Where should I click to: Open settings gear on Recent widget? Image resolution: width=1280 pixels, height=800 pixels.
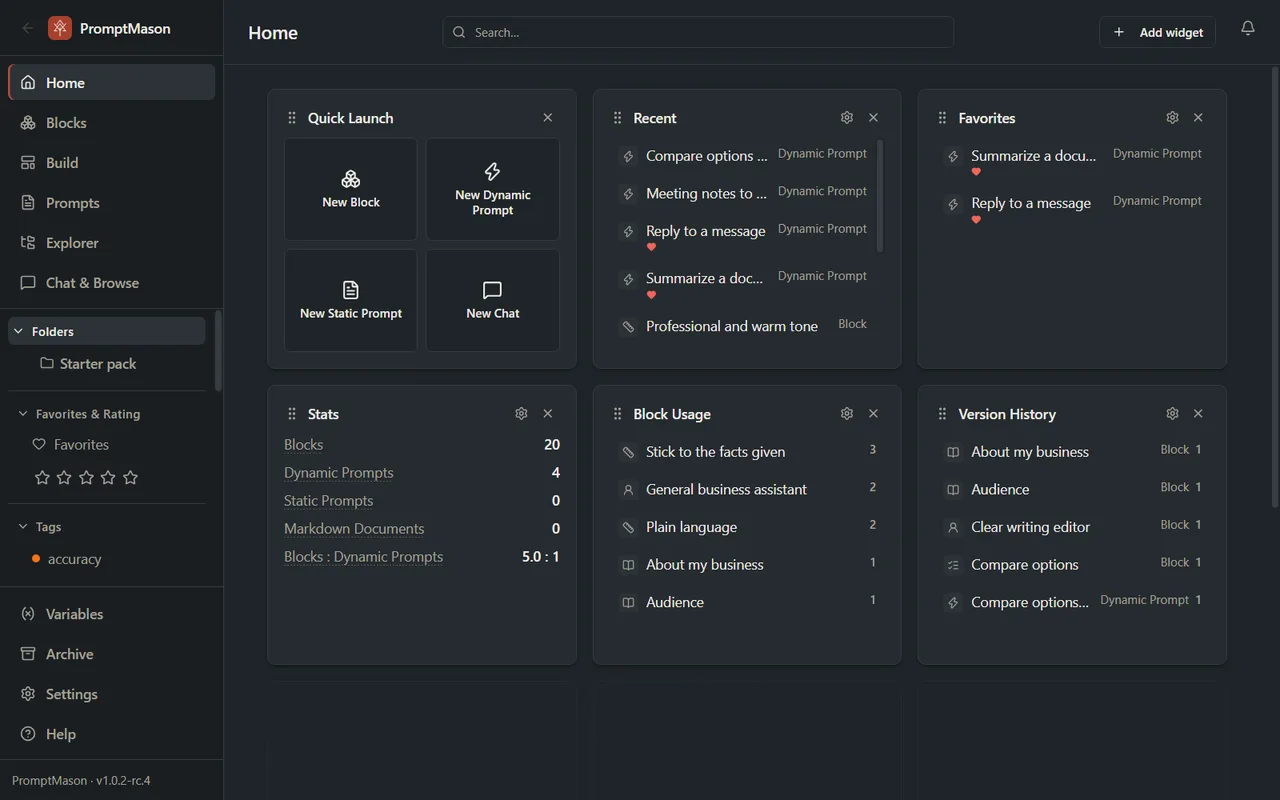(847, 118)
